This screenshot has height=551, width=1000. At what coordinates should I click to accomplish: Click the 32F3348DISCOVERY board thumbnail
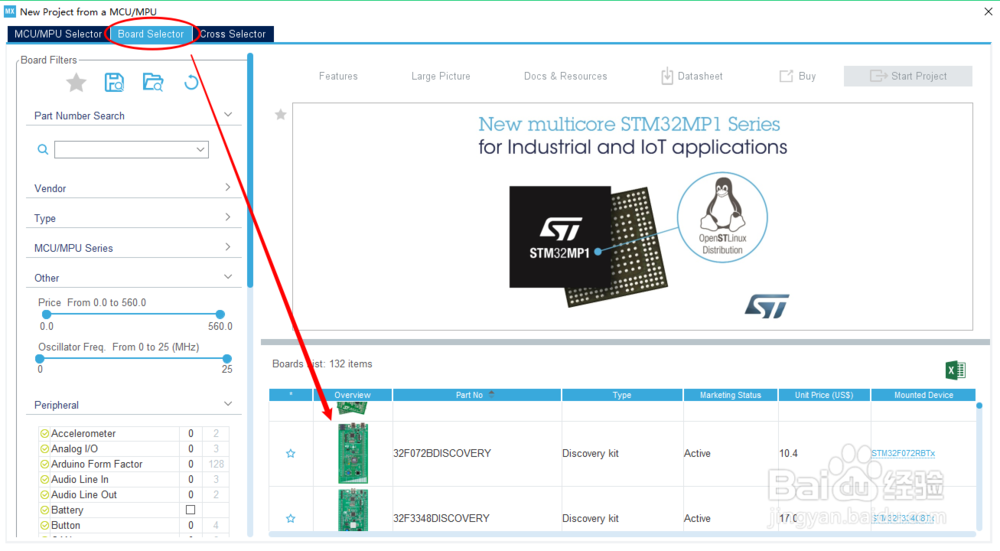[353, 510]
